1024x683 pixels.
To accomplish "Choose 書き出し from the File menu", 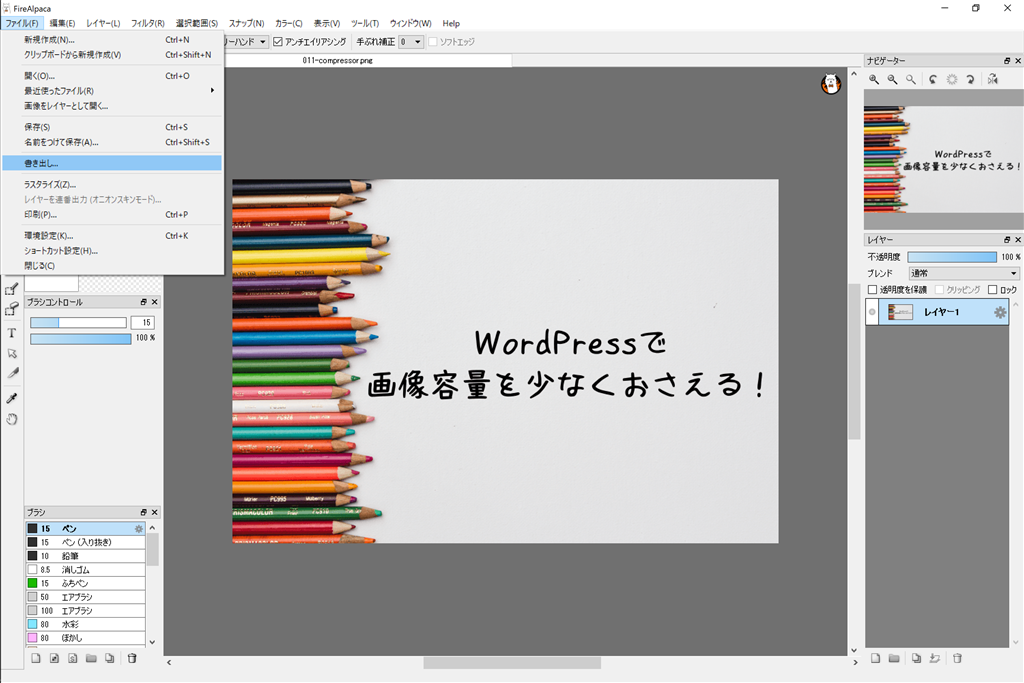I will click(112, 163).
